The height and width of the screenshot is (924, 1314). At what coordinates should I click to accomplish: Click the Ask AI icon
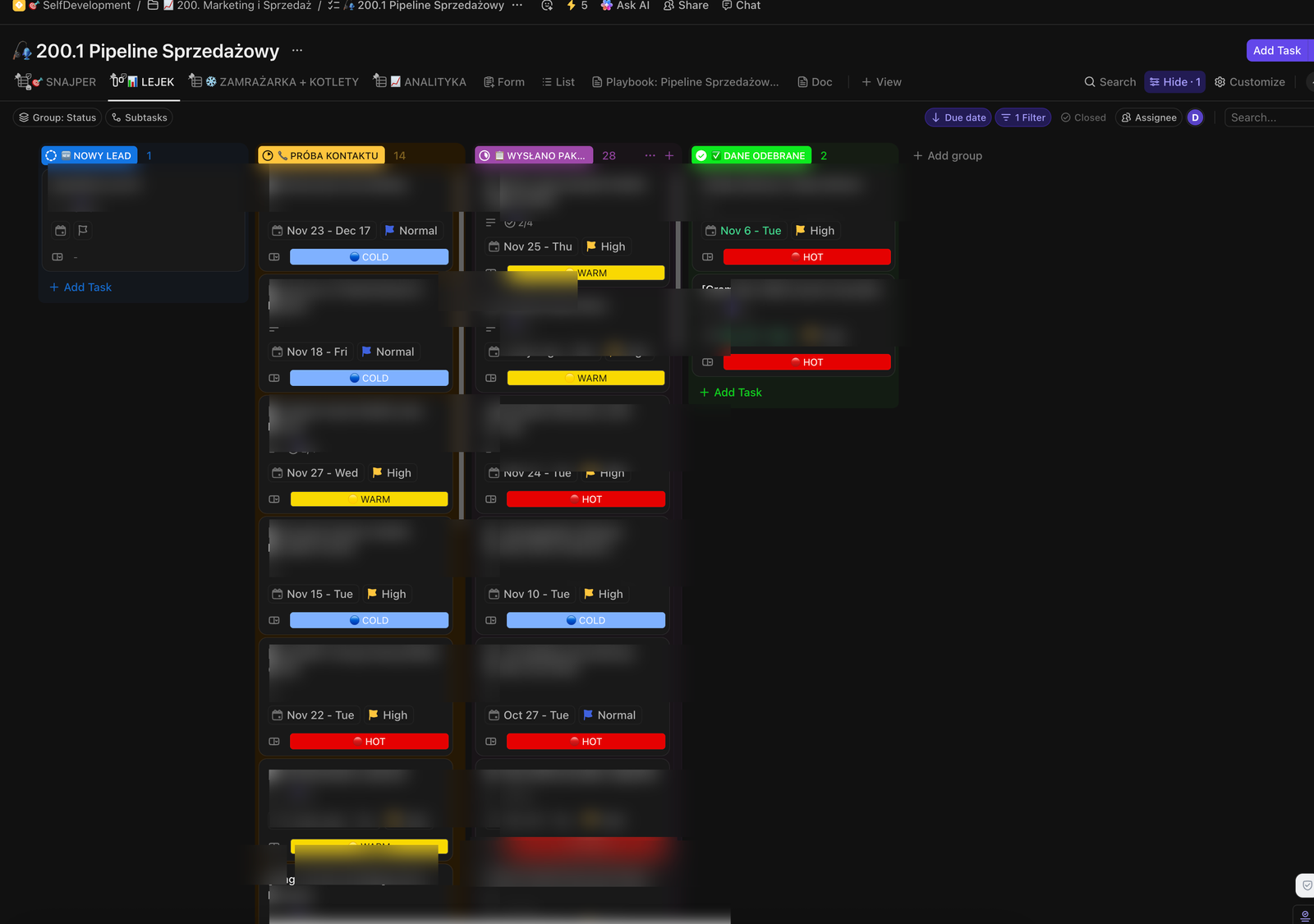(624, 6)
